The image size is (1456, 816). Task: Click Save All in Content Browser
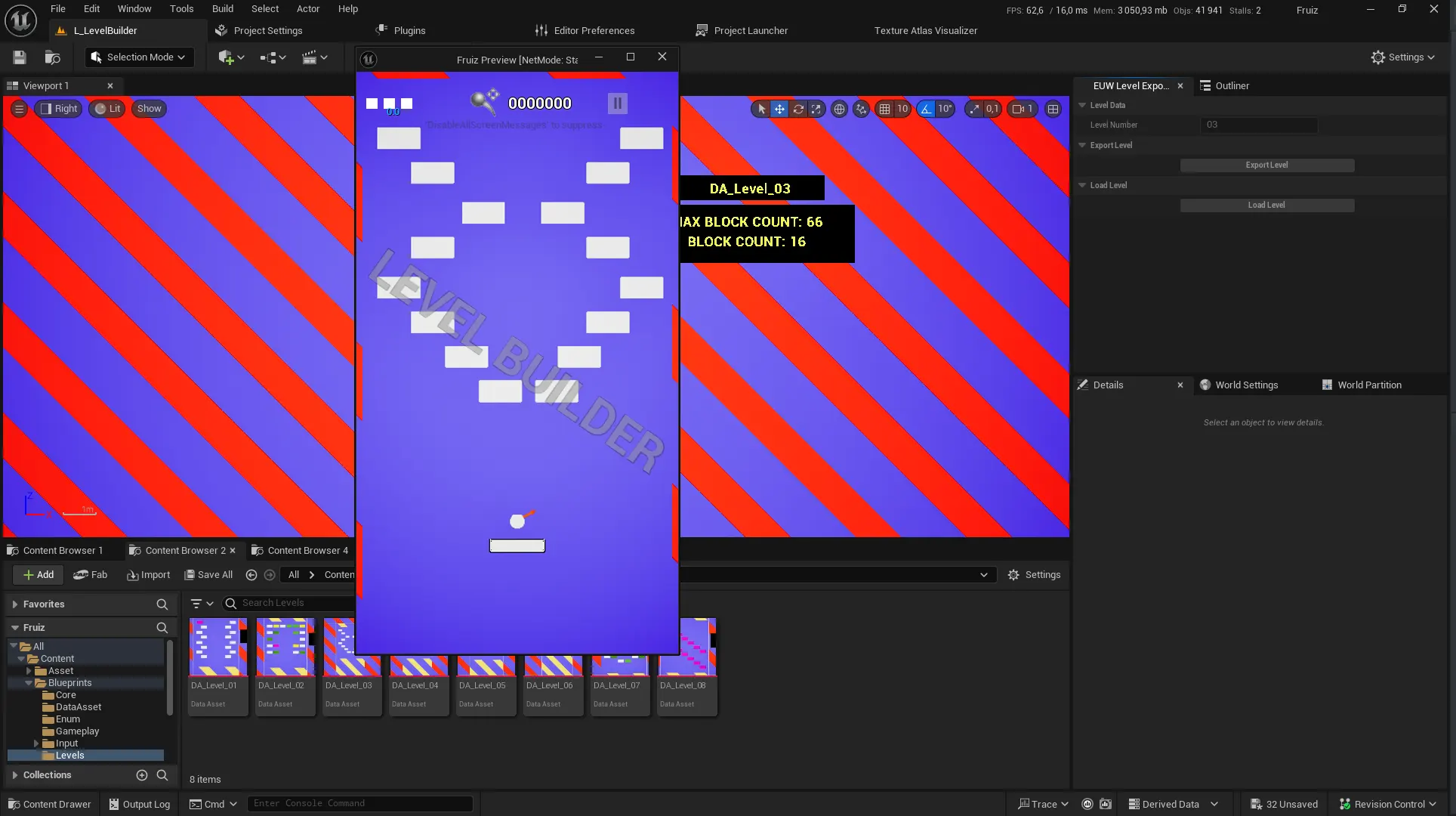pyautogui.click(x=208, y=575)
